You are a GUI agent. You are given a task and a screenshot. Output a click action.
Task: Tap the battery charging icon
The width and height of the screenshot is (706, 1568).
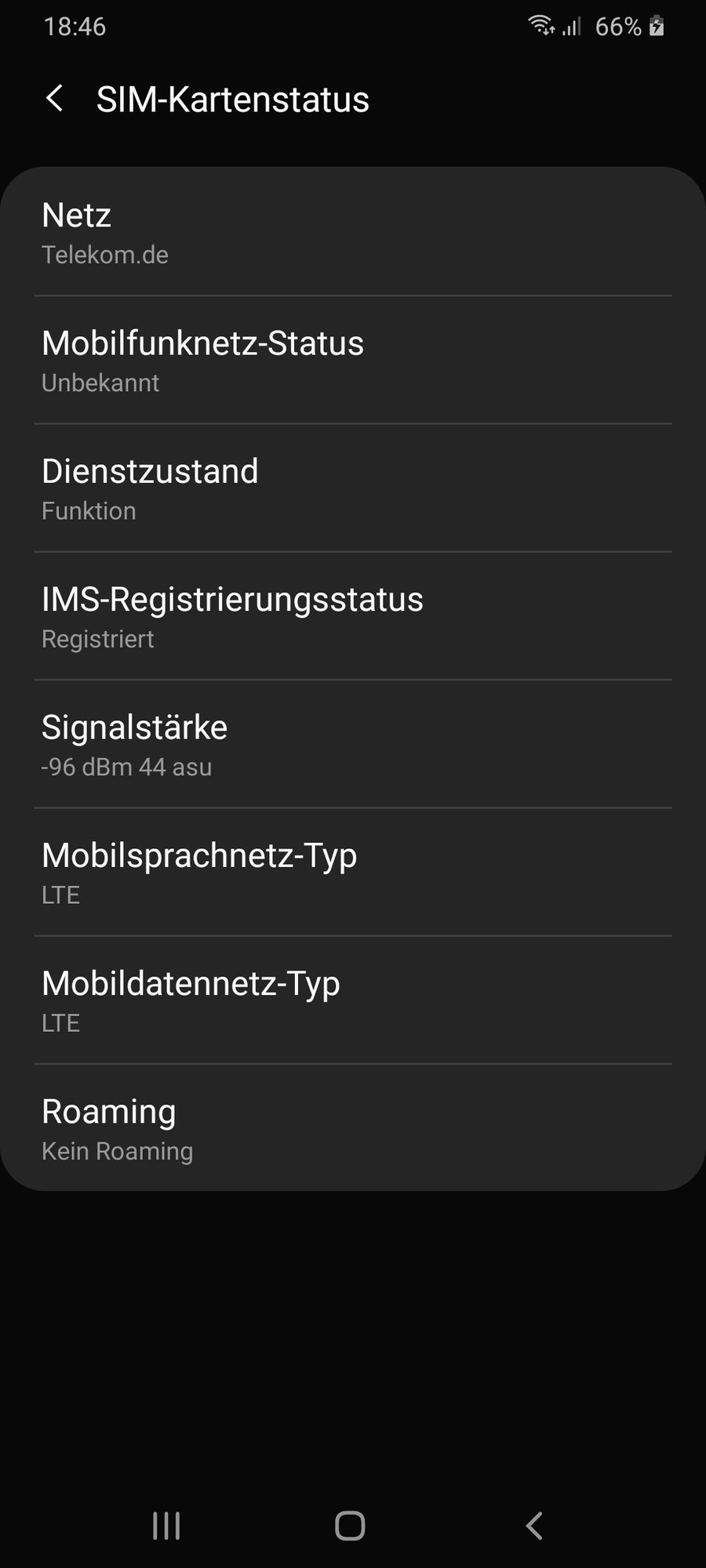point(657,26)
